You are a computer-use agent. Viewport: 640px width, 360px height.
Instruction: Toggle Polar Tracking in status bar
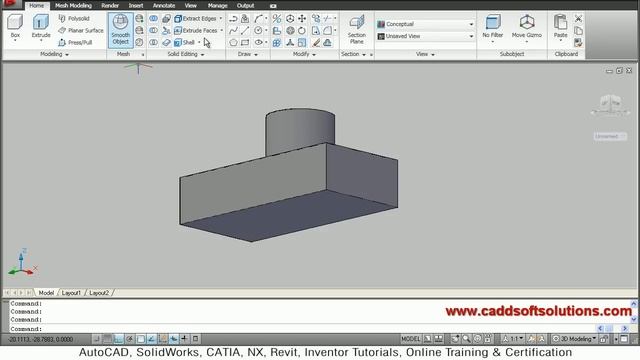(129, 339)
